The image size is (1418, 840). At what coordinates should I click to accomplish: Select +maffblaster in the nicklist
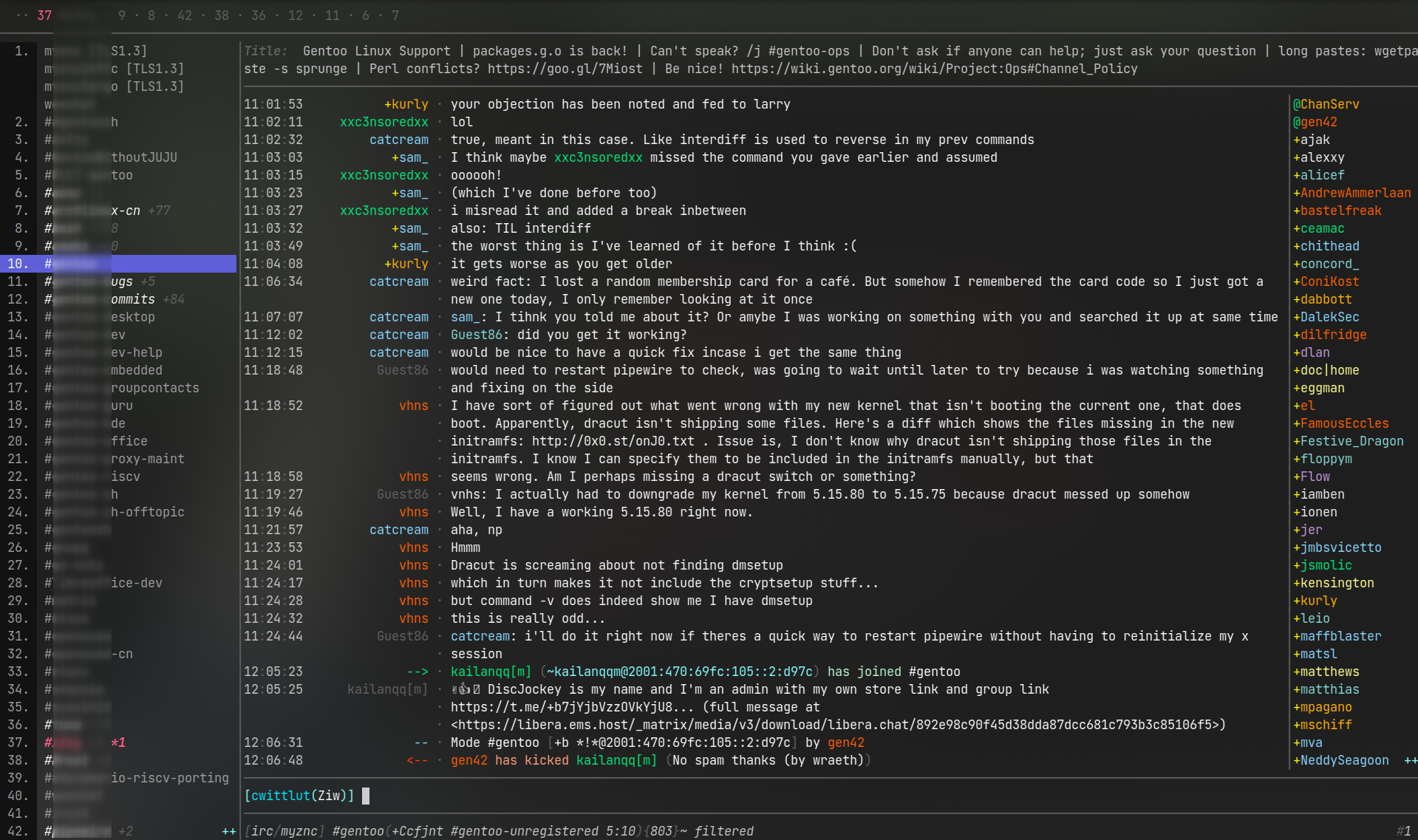1337,636
